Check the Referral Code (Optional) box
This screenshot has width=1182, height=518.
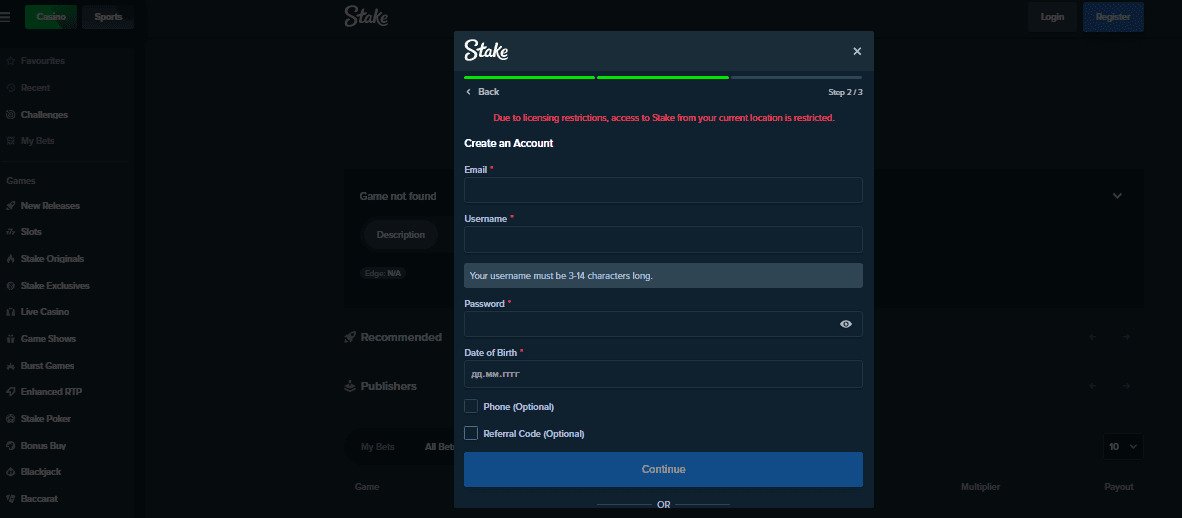pos(471,433)
